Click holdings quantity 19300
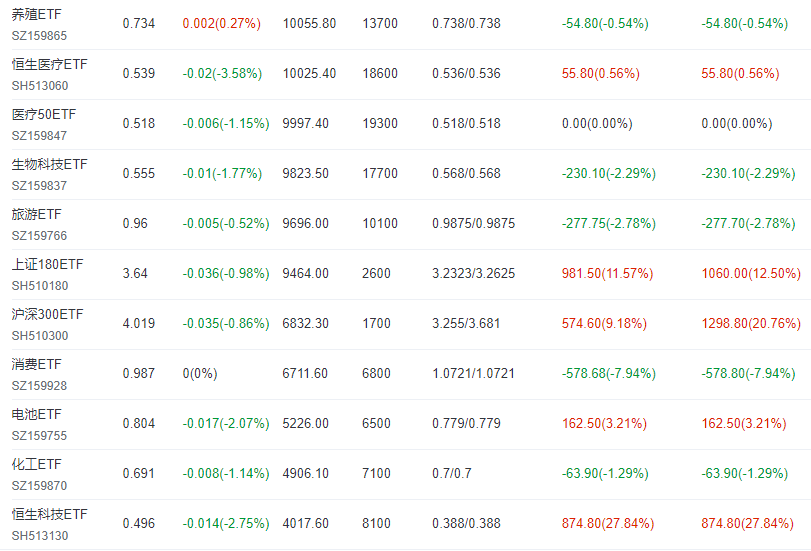Image resolution: width=811 pixels, height=551 pixels. 380,124
